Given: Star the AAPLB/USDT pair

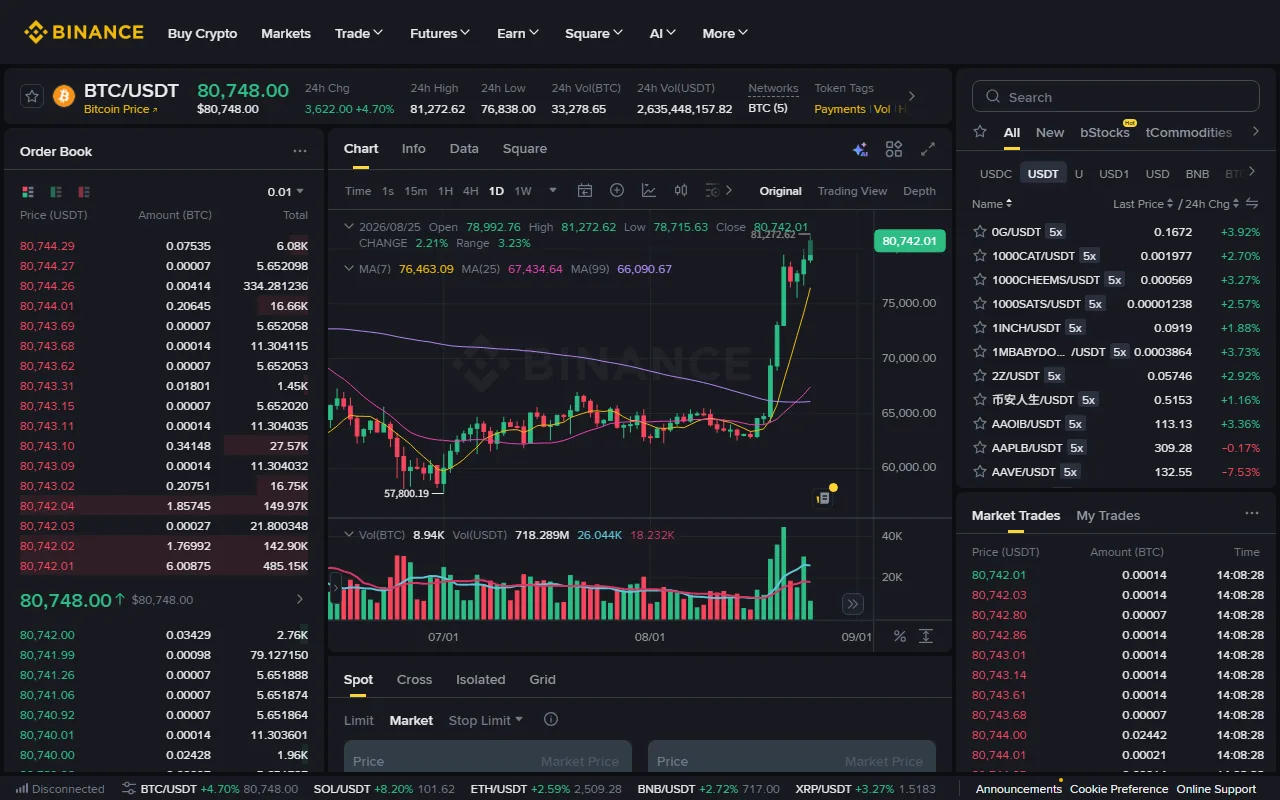Looking at the screenshot, I should pos(980,447).
